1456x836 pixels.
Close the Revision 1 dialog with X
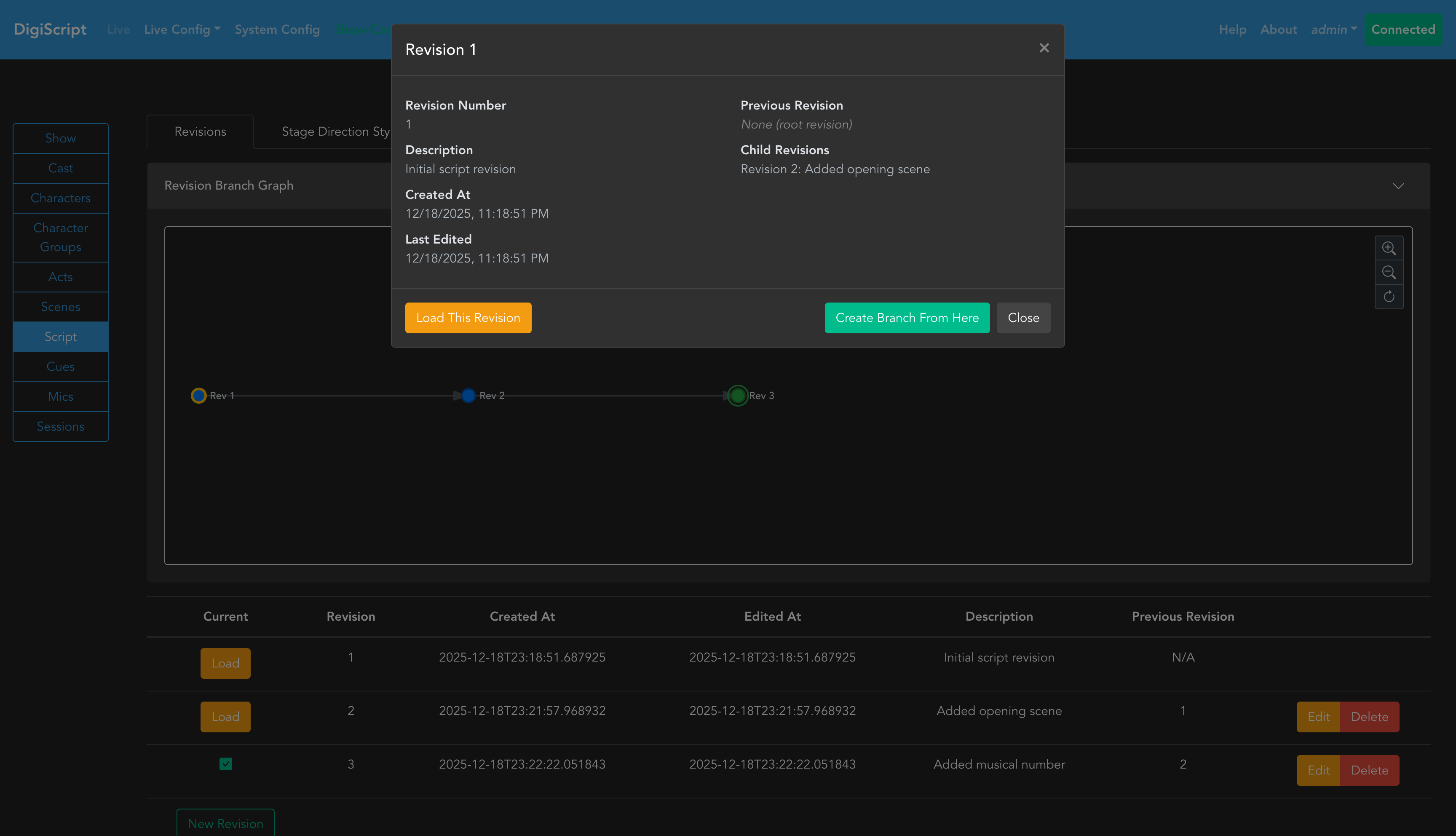pos(1044,48)
